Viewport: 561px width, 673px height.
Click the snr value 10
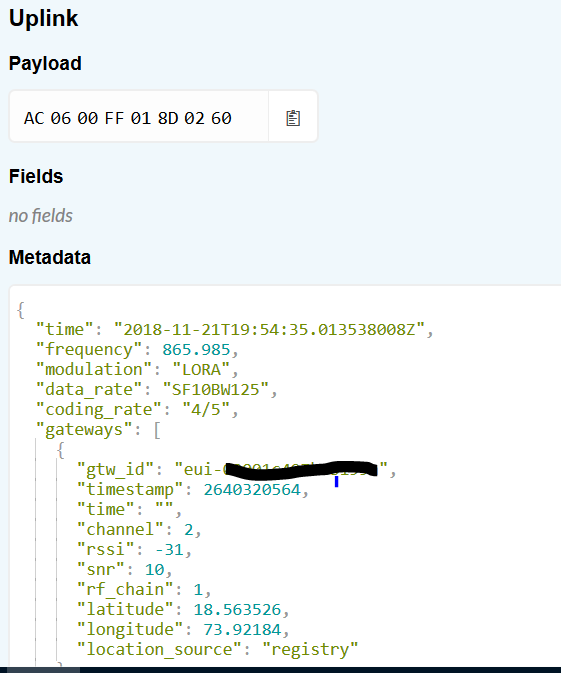pos(155,570)
